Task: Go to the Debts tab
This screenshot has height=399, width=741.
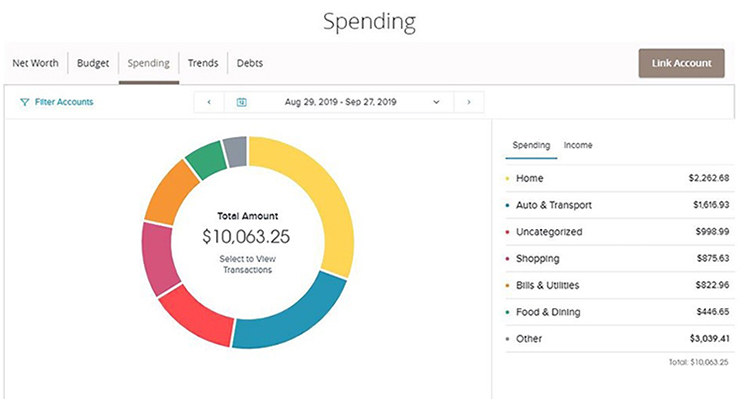Action: click(250, 63)
